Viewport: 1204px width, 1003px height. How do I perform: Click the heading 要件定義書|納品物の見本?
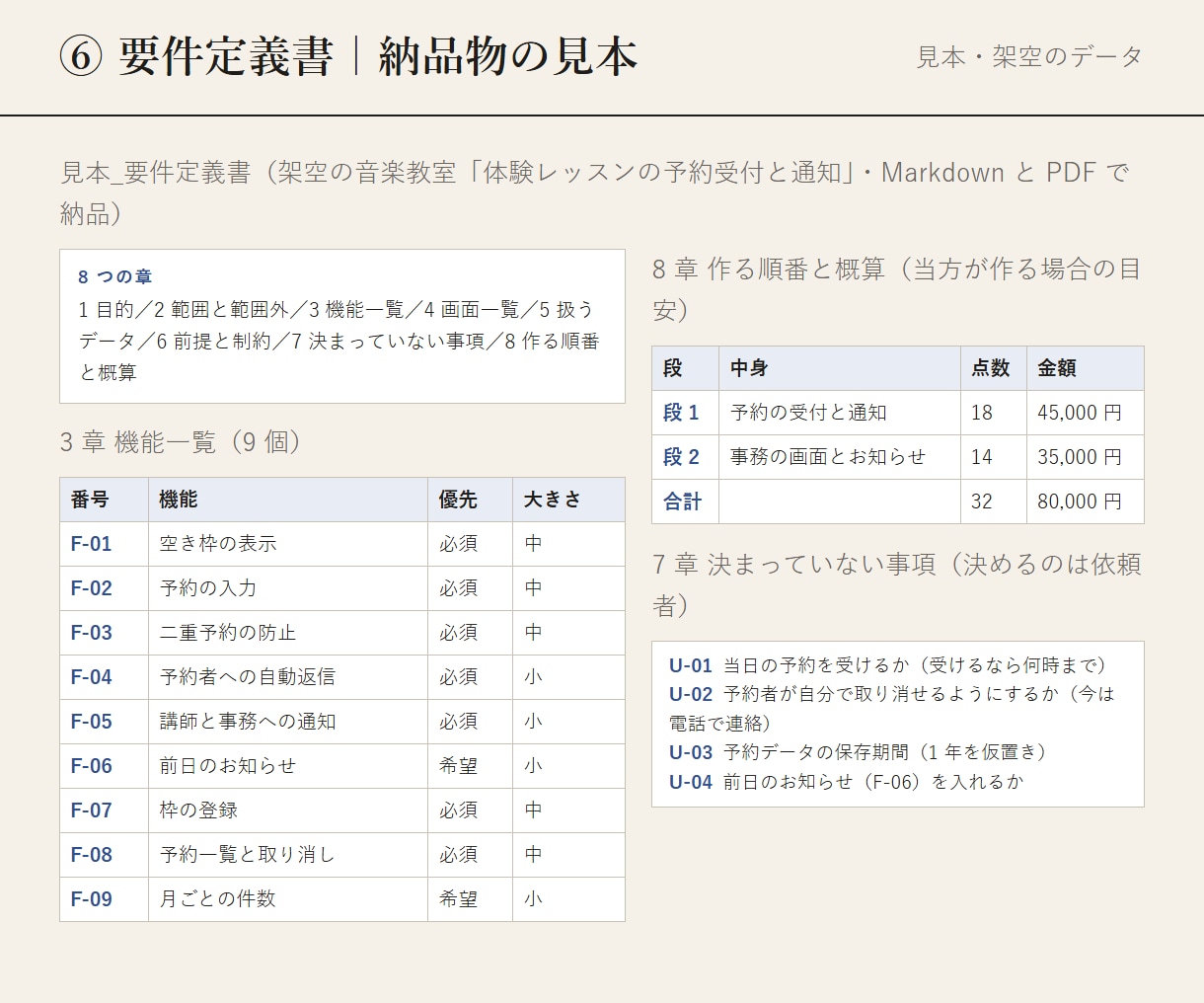348,56
